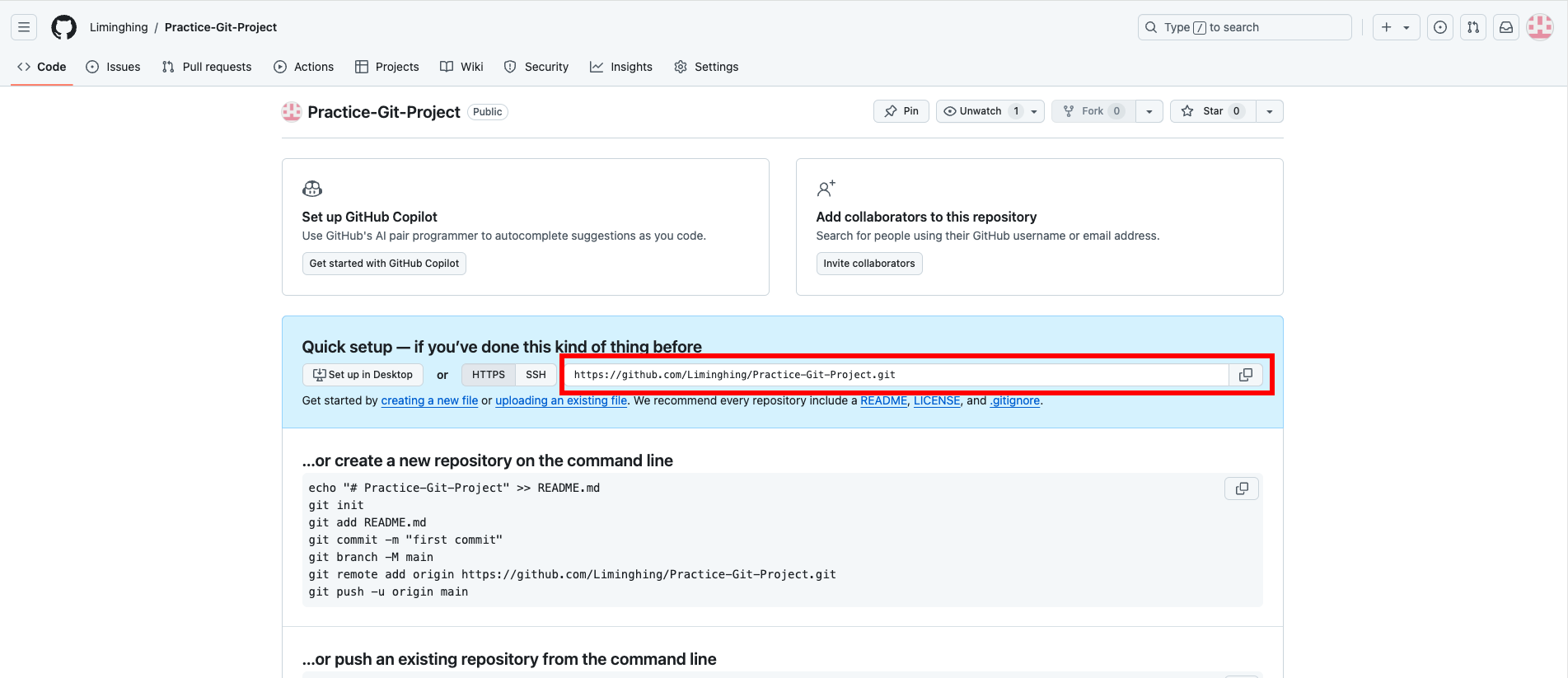Image resolution: width=1568 pixels, height=678 pixels.
Task: Open the Unwatch notifications dropdown
Action: coord(990,111)
